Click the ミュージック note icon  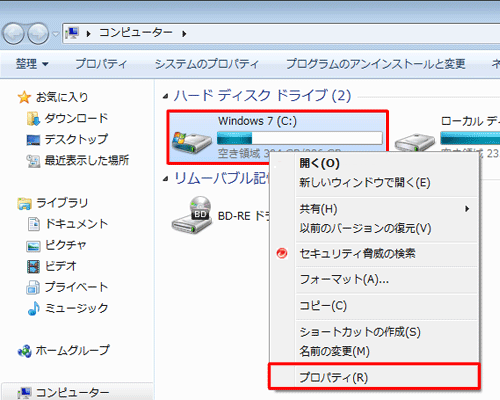(33, 308)
